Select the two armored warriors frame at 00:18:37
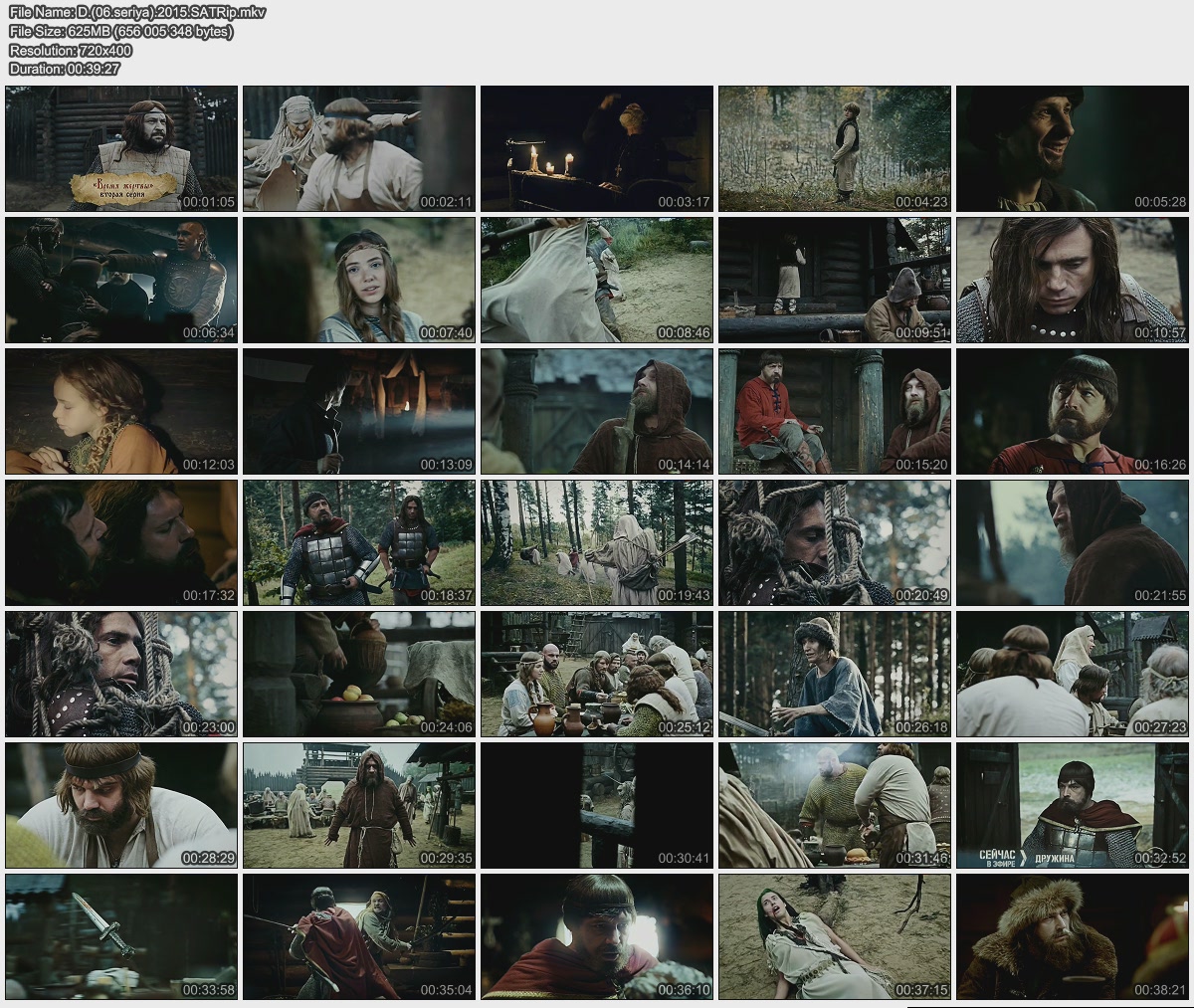The image size is (1194, 1008). pyautogui.click(x=359, y=542)
